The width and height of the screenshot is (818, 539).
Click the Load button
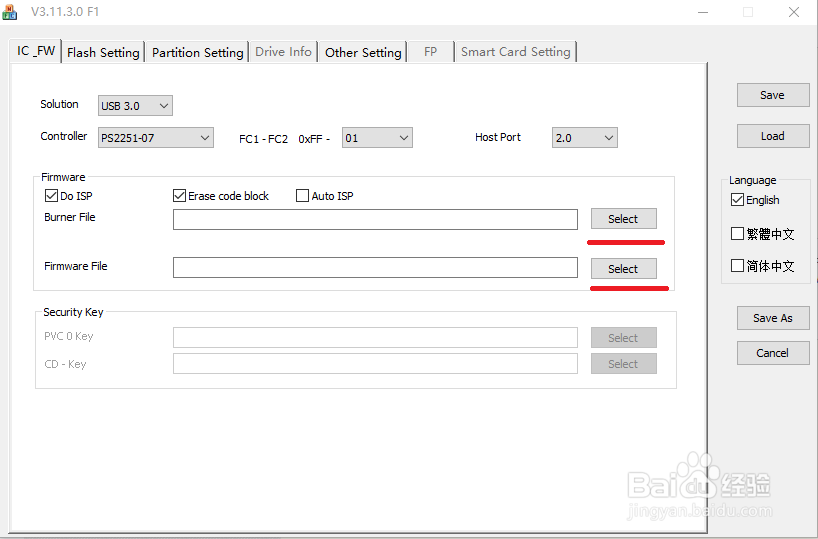coord(773,136)
